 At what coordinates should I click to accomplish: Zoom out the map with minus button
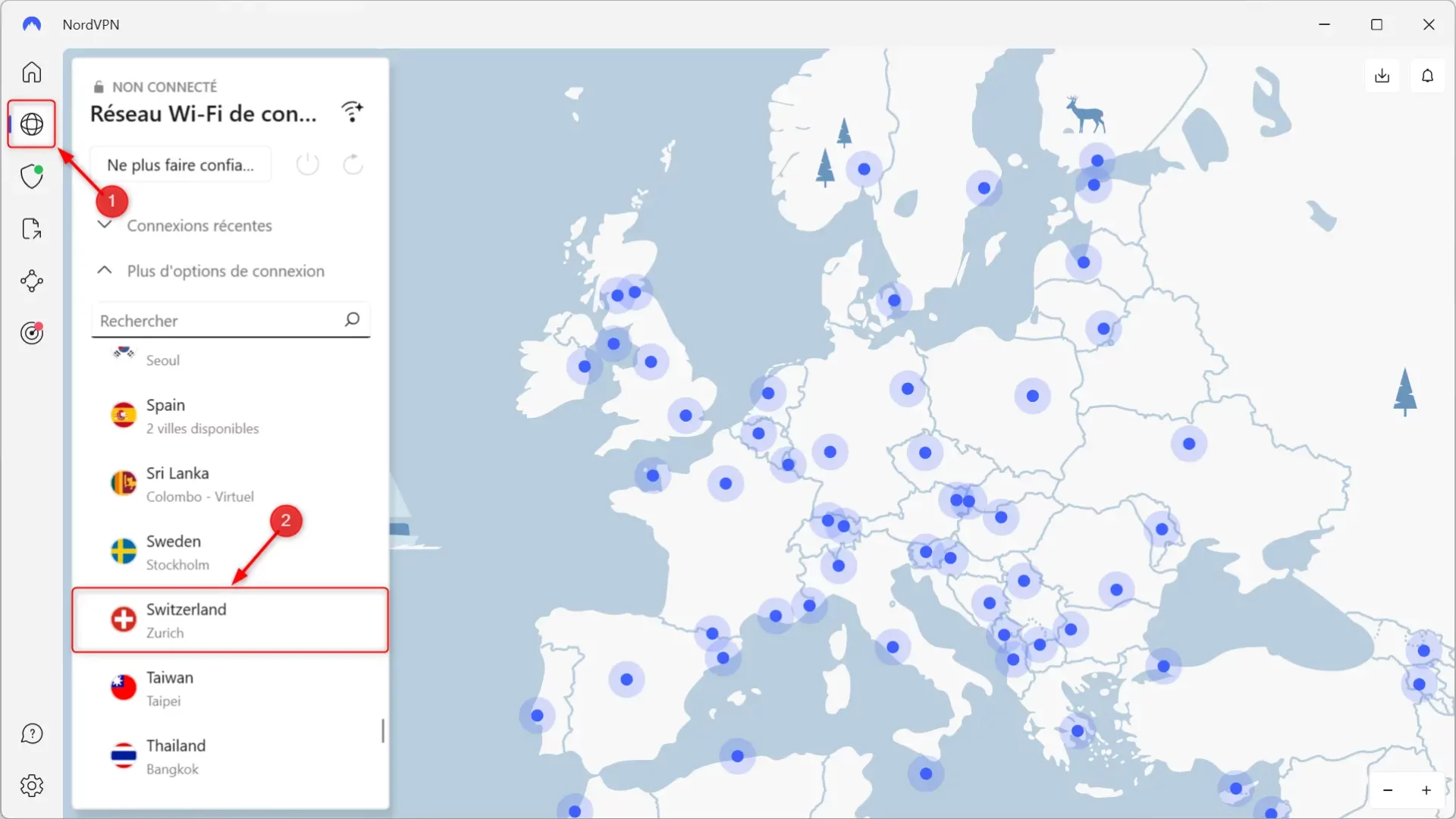coord(1388,790)
